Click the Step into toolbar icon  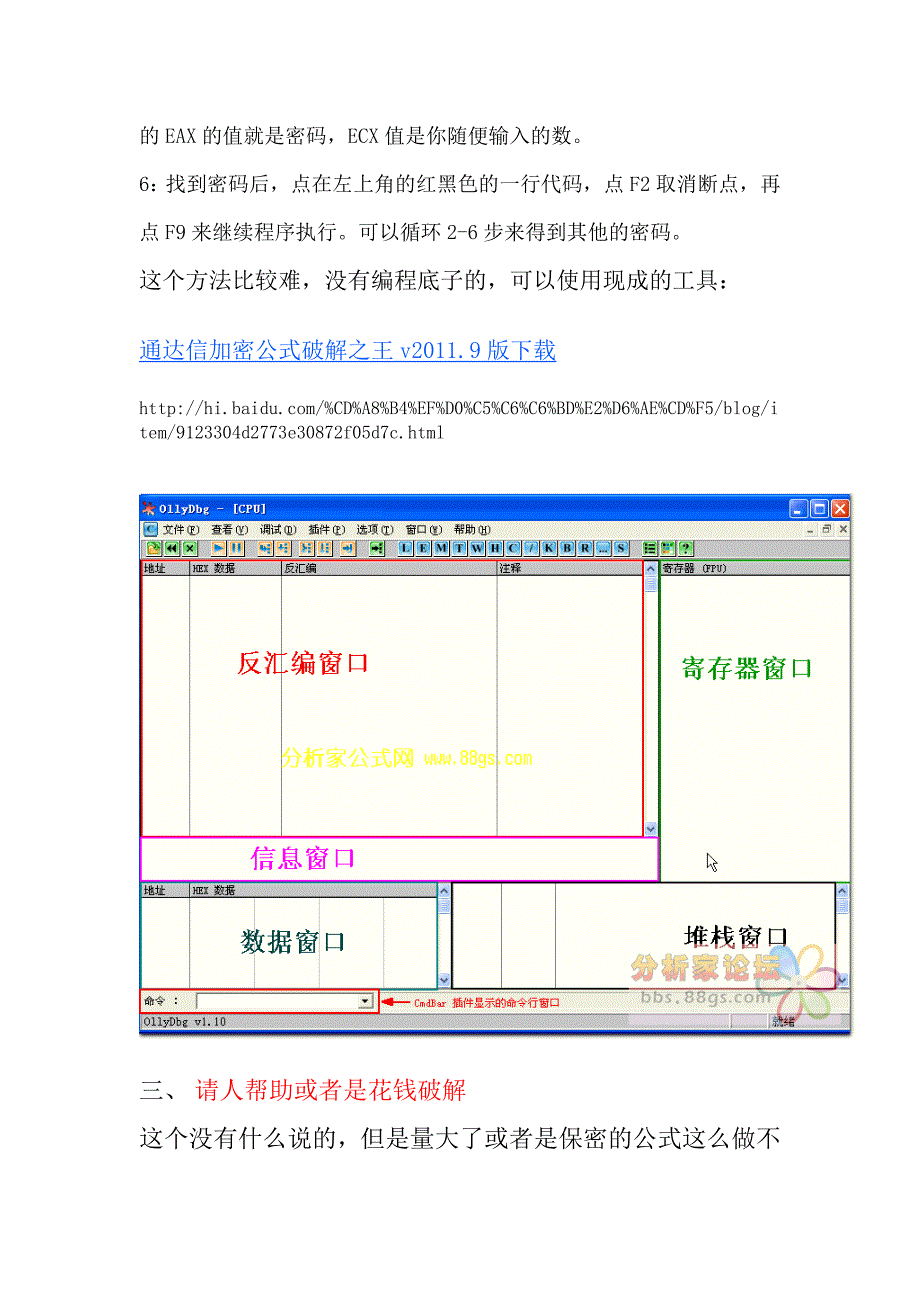(x=265, y=548)
